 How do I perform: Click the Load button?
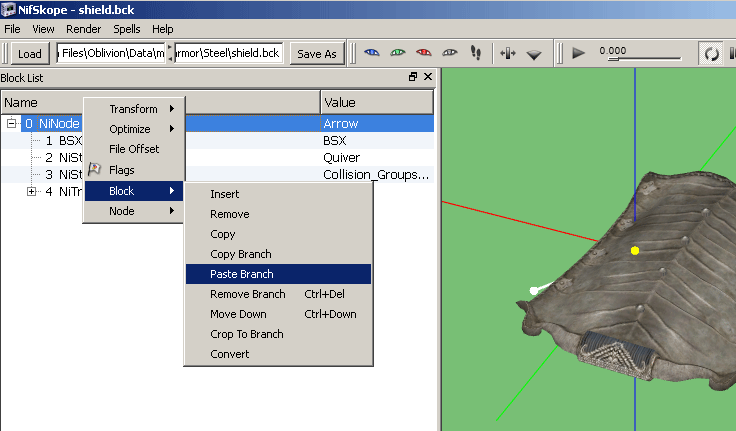click(x=30, y=54)
